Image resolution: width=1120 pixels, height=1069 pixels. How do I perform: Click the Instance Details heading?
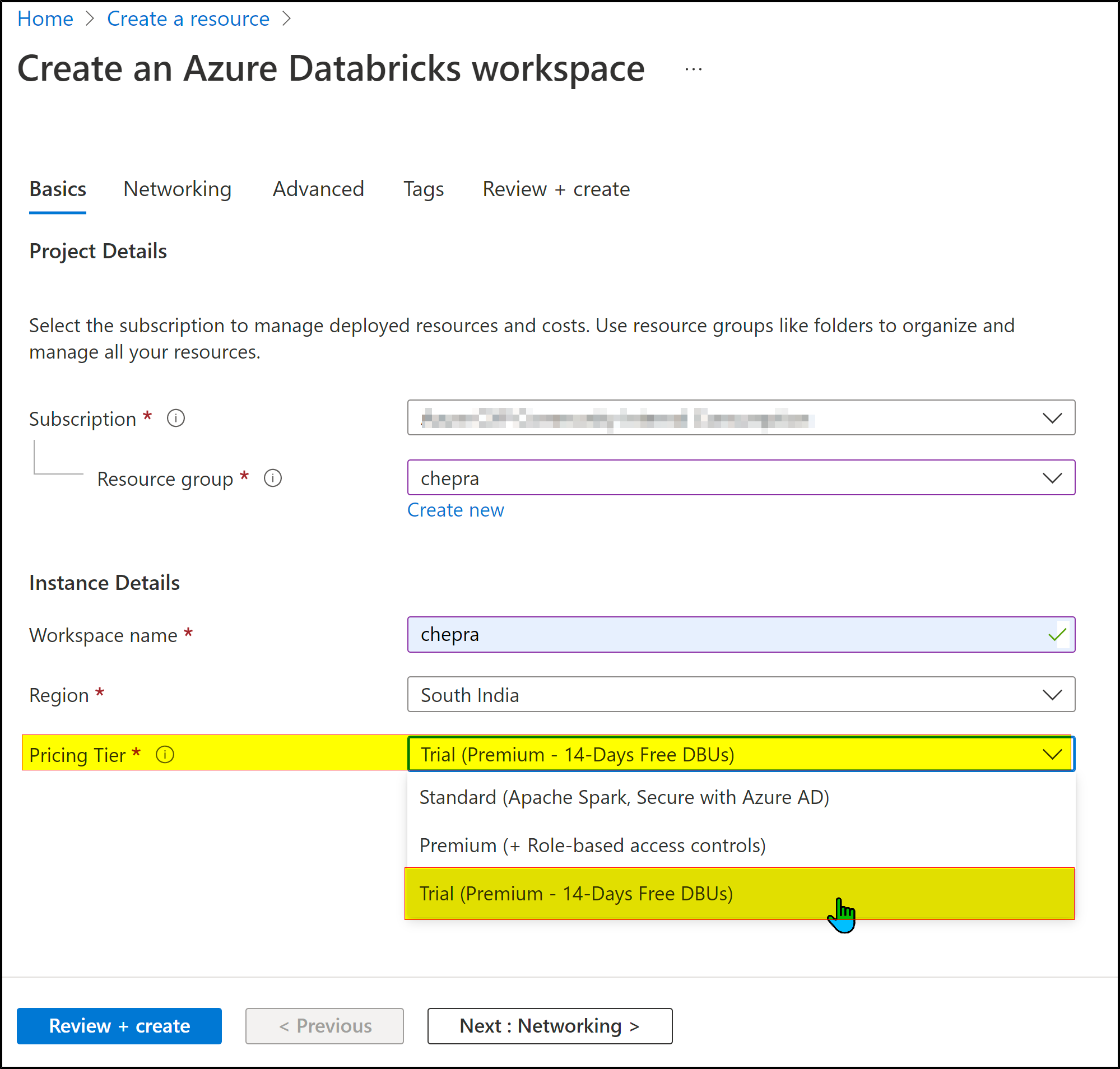click(x=104, y=583)
